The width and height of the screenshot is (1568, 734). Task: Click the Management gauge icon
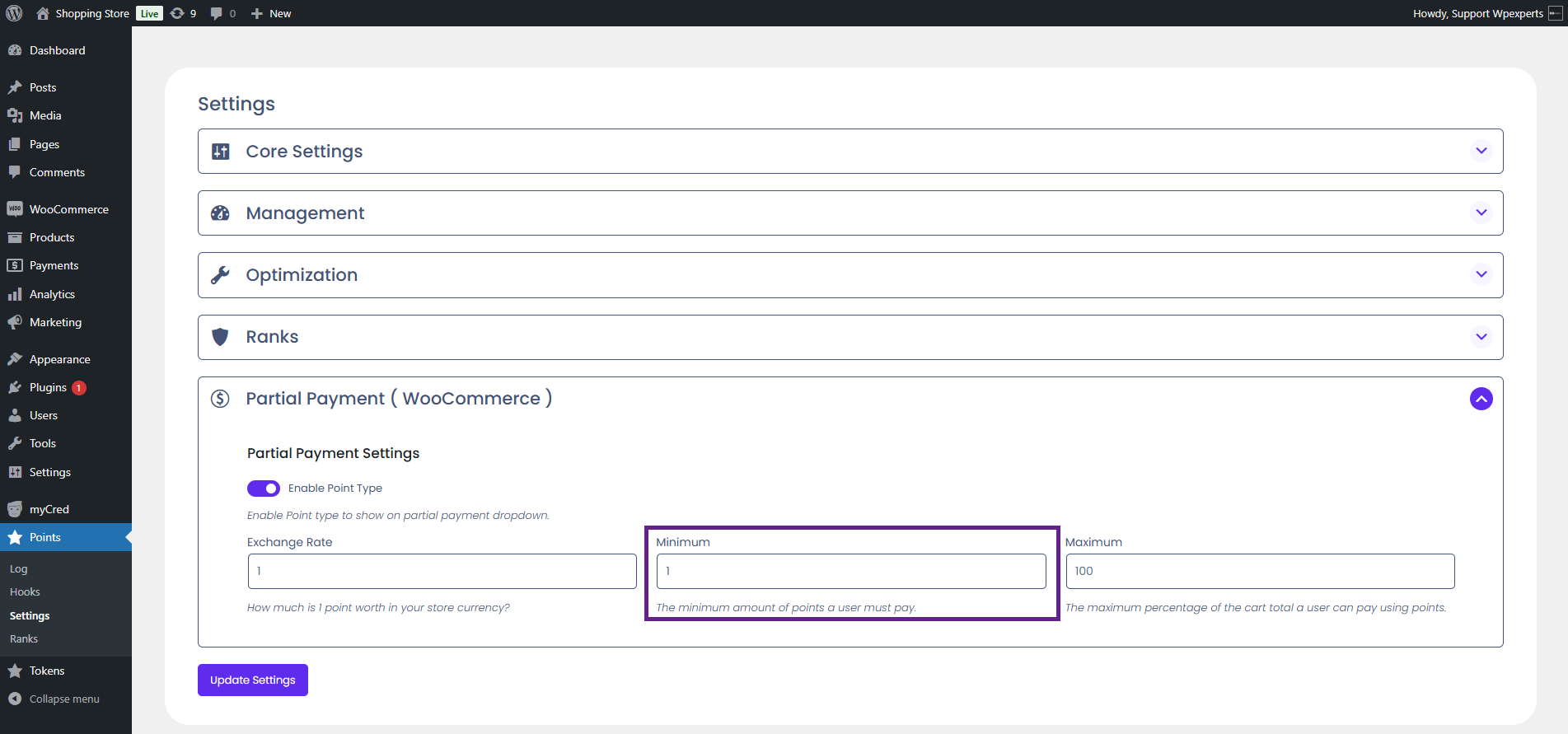221,213
